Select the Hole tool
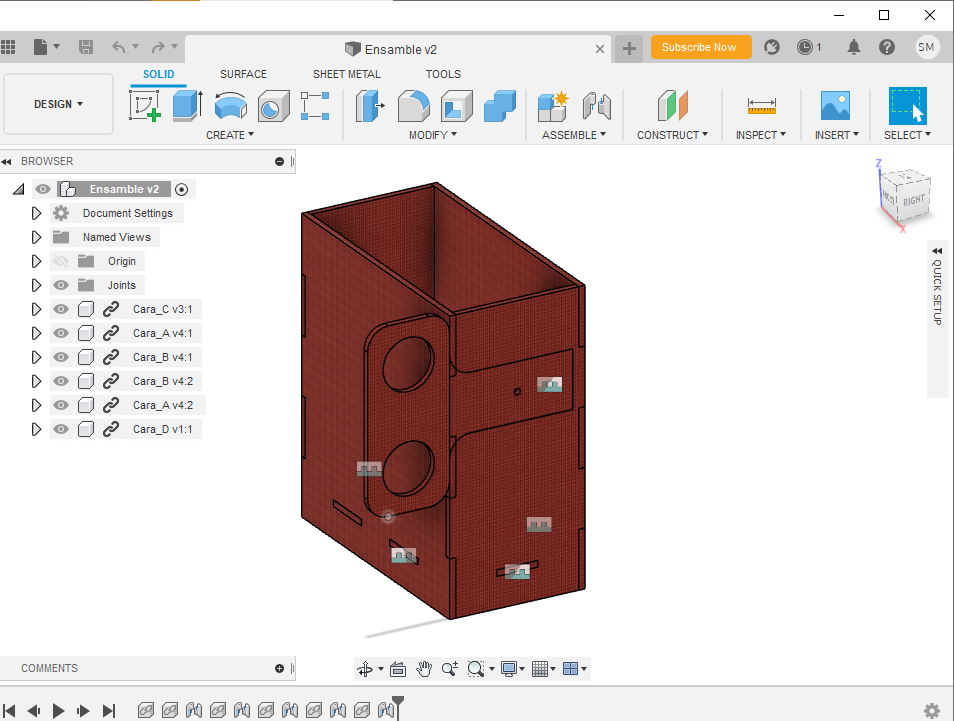 coord(273,106)
